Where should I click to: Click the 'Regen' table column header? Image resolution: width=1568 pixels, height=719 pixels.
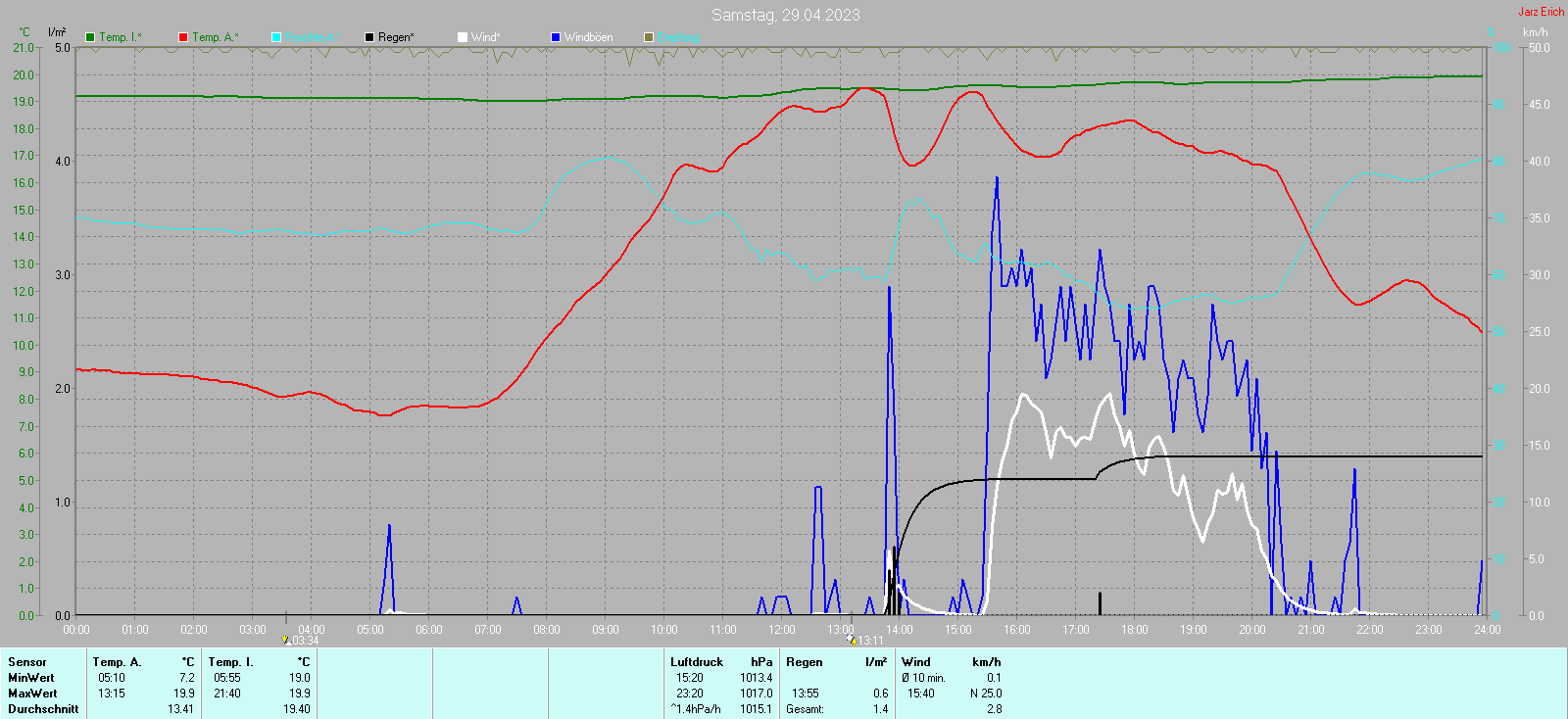point(805,662)
